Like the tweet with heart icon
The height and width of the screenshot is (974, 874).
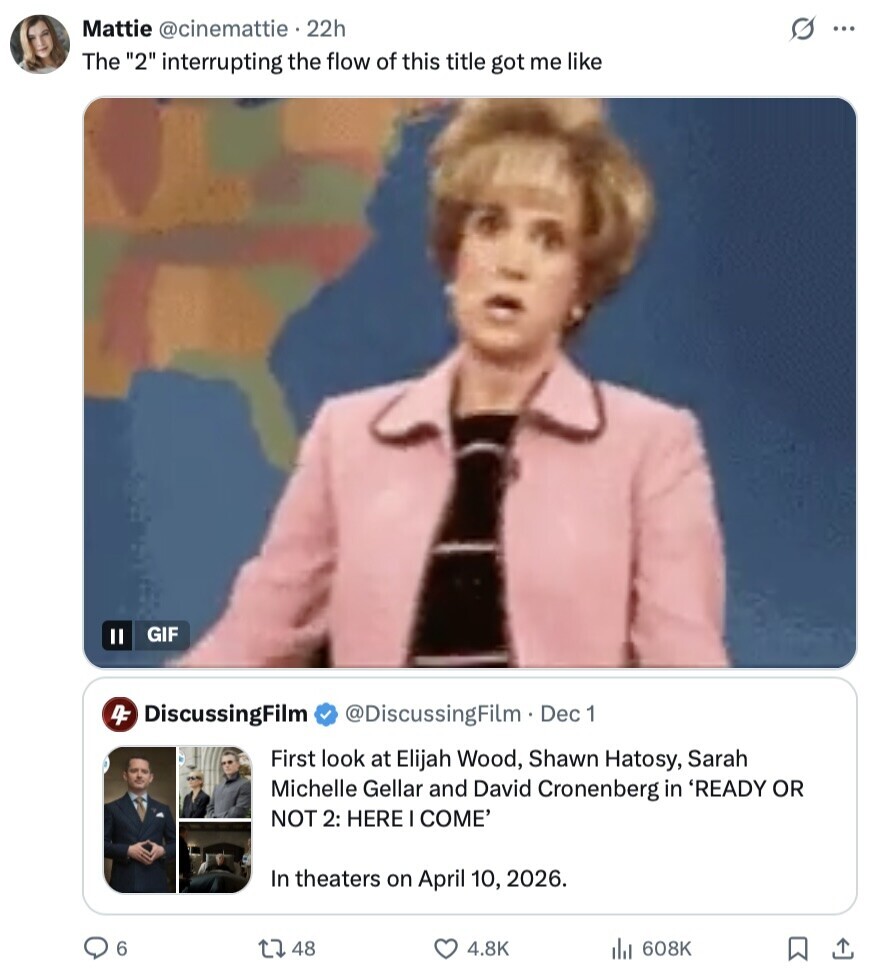pyautogui.click(x=445, y=948)
